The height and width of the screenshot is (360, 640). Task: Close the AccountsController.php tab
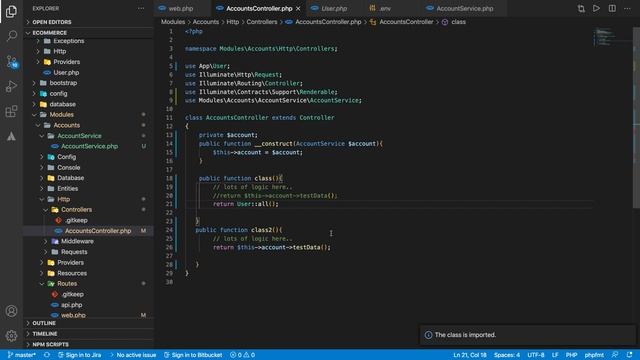[298, 8]
